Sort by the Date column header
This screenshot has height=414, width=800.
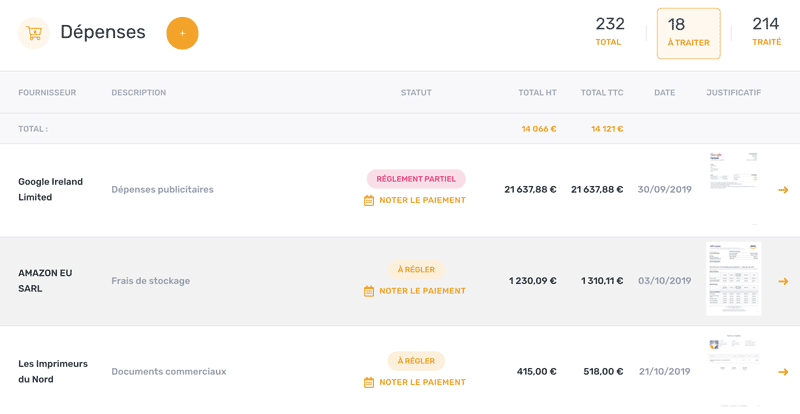(x=664, y=92)
